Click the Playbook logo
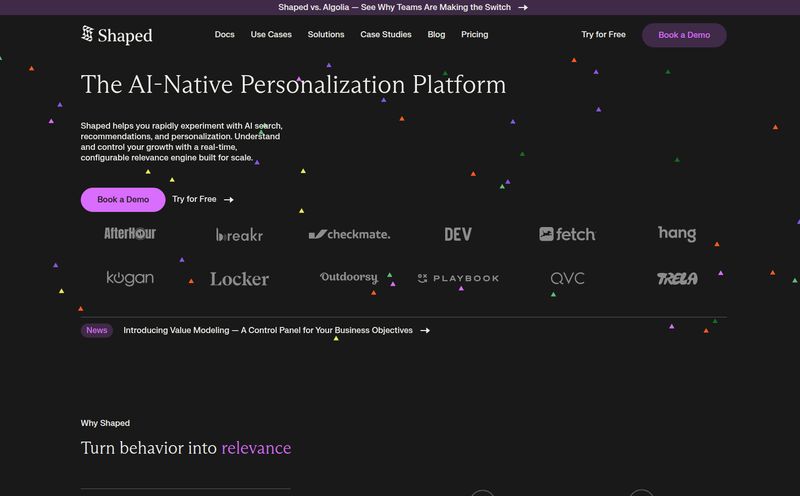The image size is (800, 496). click(458, 278)
